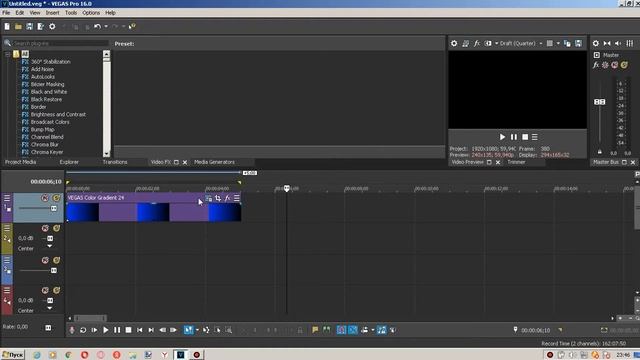Viewport: 640px width, 360px height.
Task: Toggle Loop Playback in transport bar
Action: pos(83,330)
